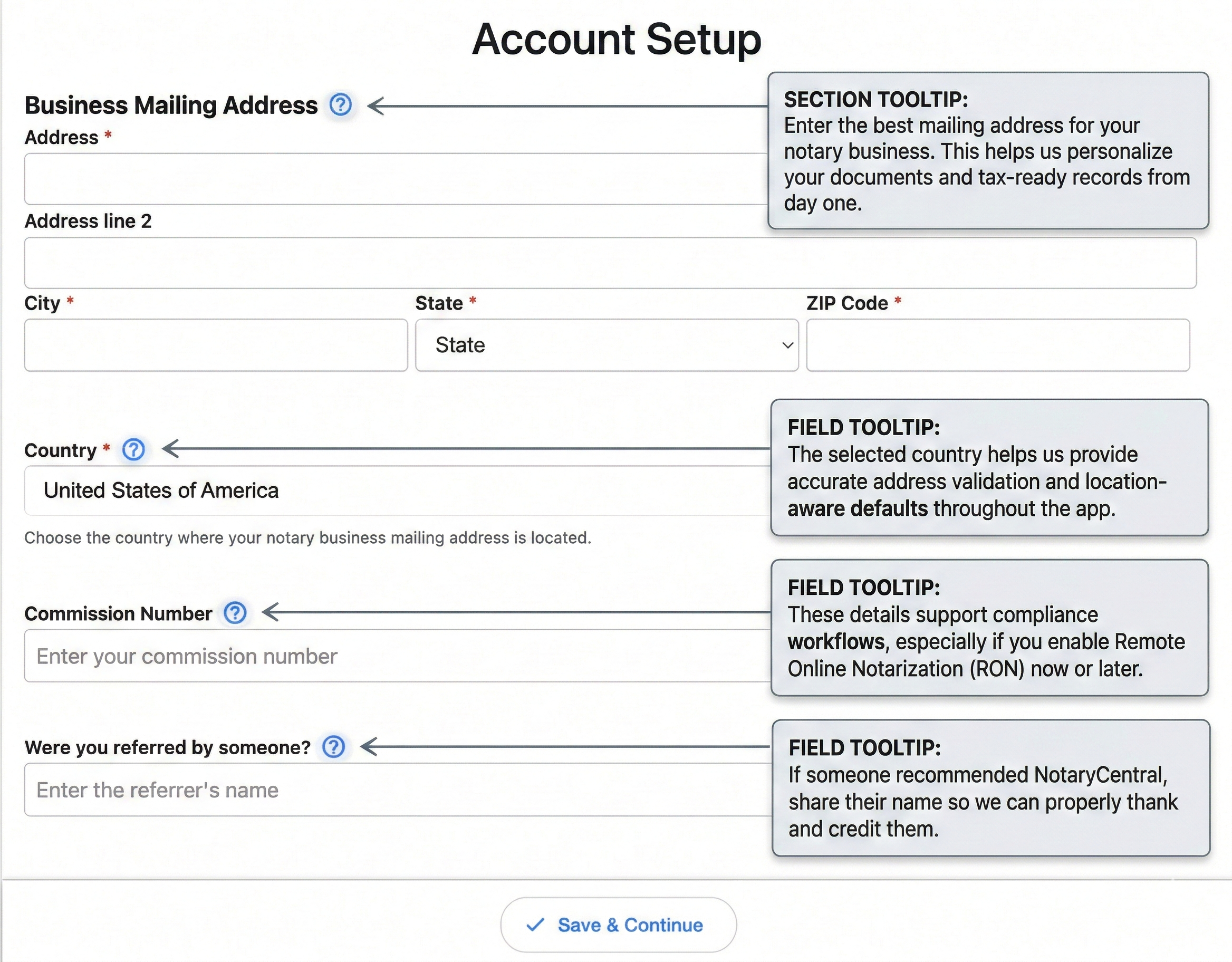Focus the referrer's name field
1232x962 pixels.
(395, 790)
